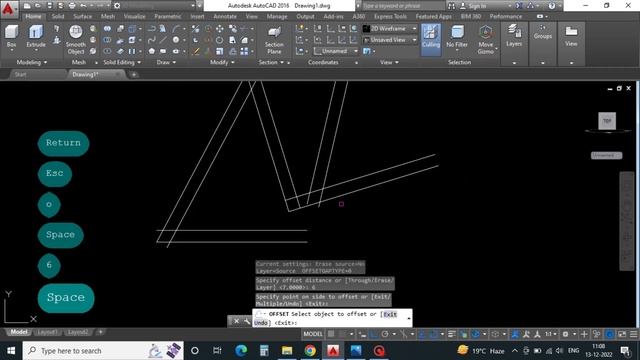
Task: Select the Box modeling tool
Action: (x=11, y=36)
